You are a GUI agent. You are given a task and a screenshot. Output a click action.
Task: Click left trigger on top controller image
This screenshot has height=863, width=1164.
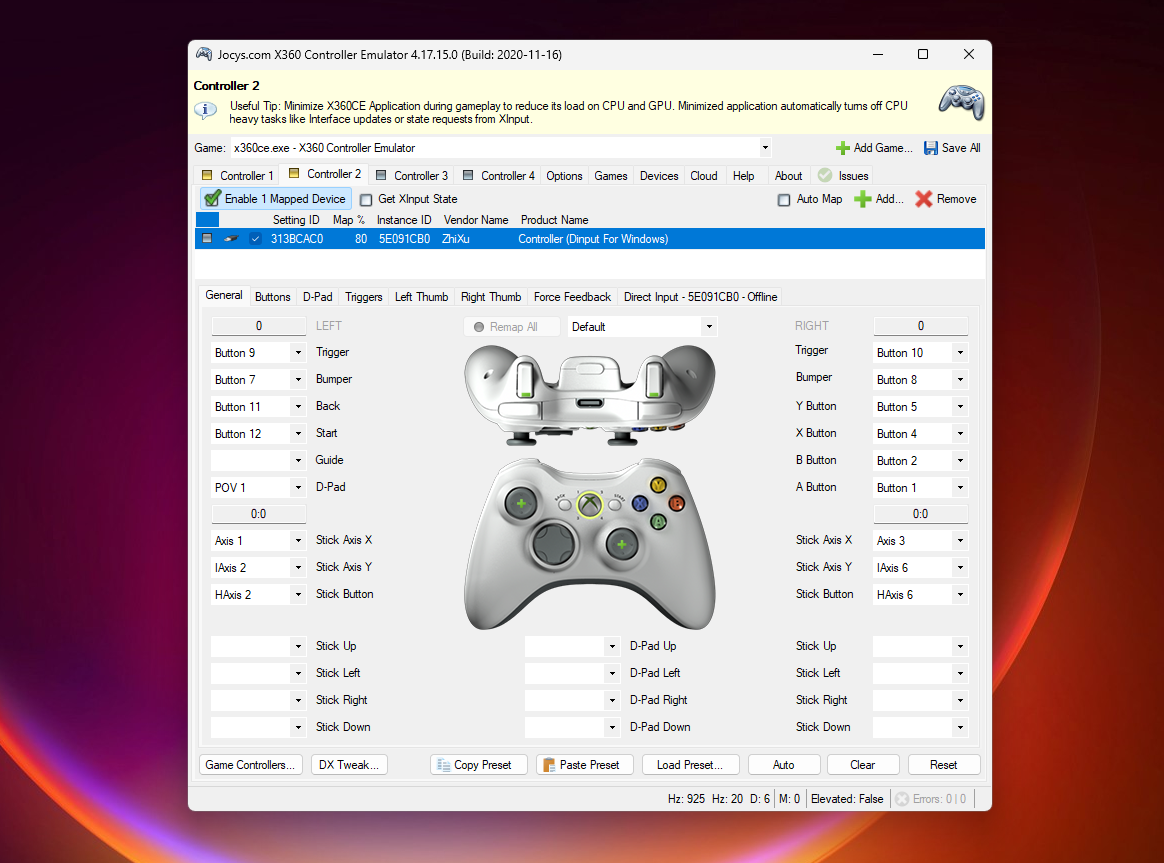pos(525,378)
